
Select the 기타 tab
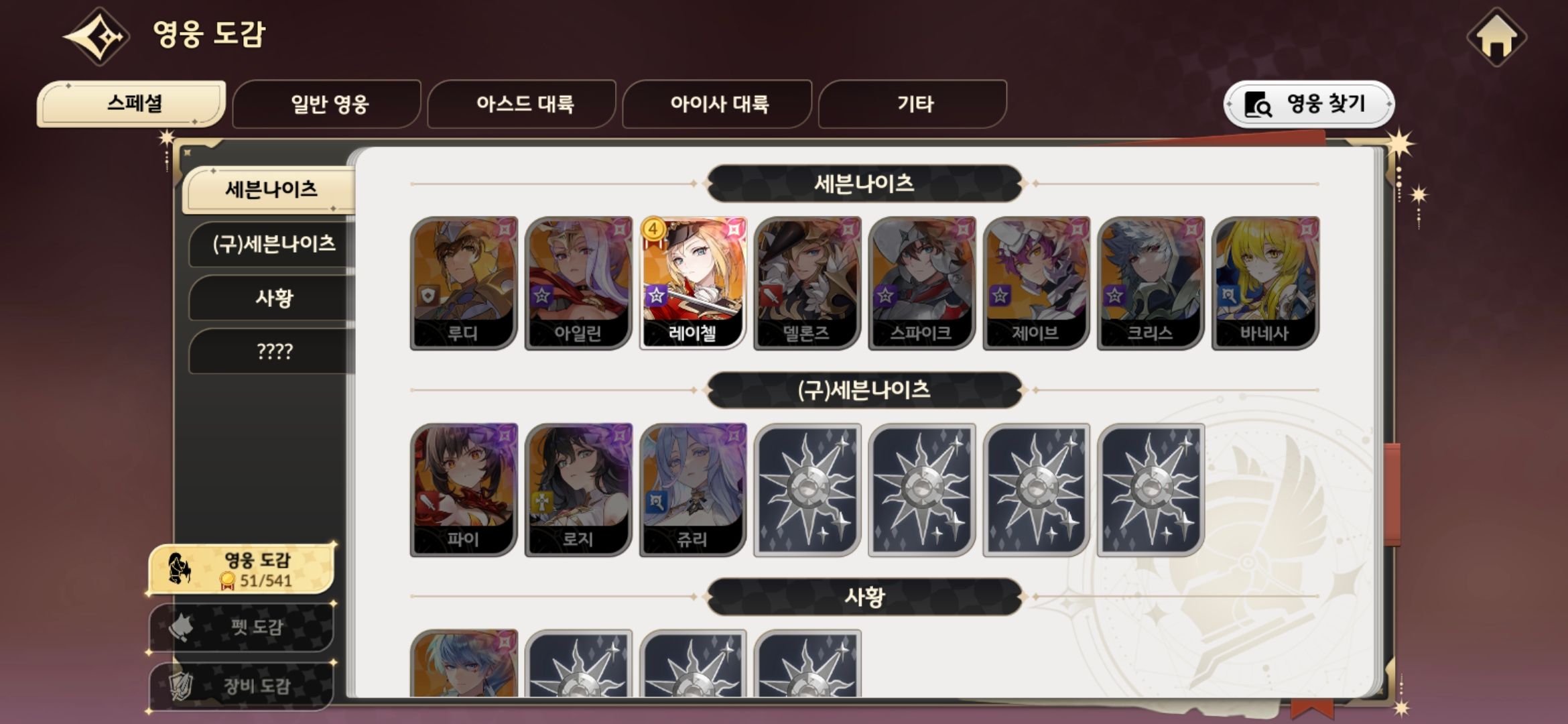pos(913,104)
